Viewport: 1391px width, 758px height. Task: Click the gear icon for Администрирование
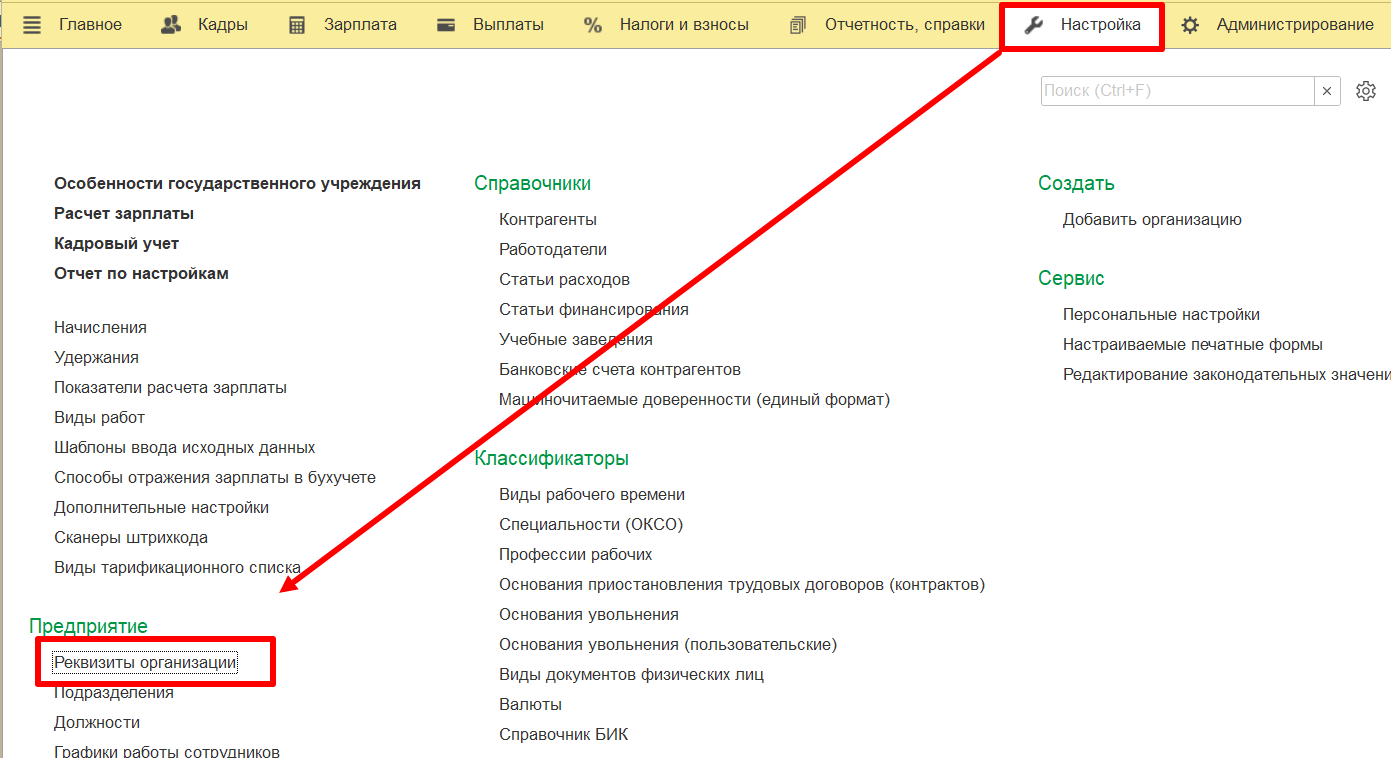[x=1190, y=25]
